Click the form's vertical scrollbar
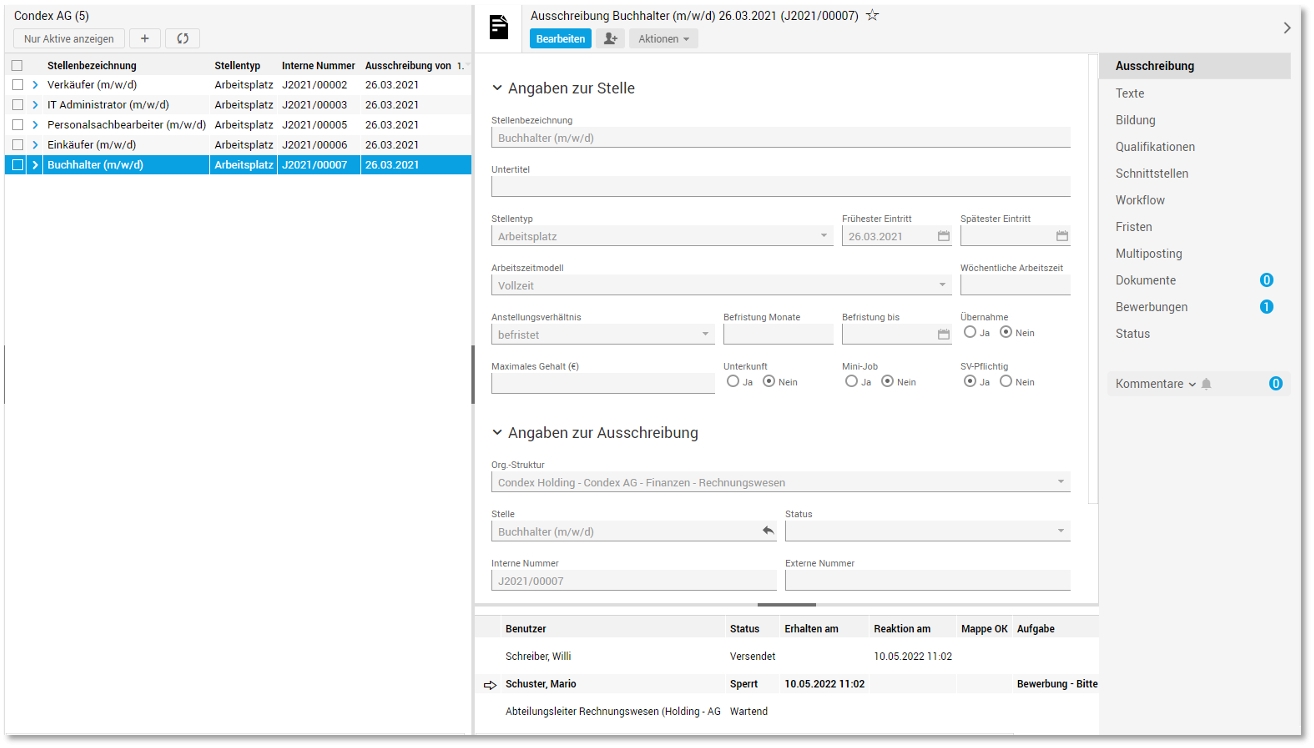The height and width of the screenshot is (748, 1314). click(x=1094, y=279)
